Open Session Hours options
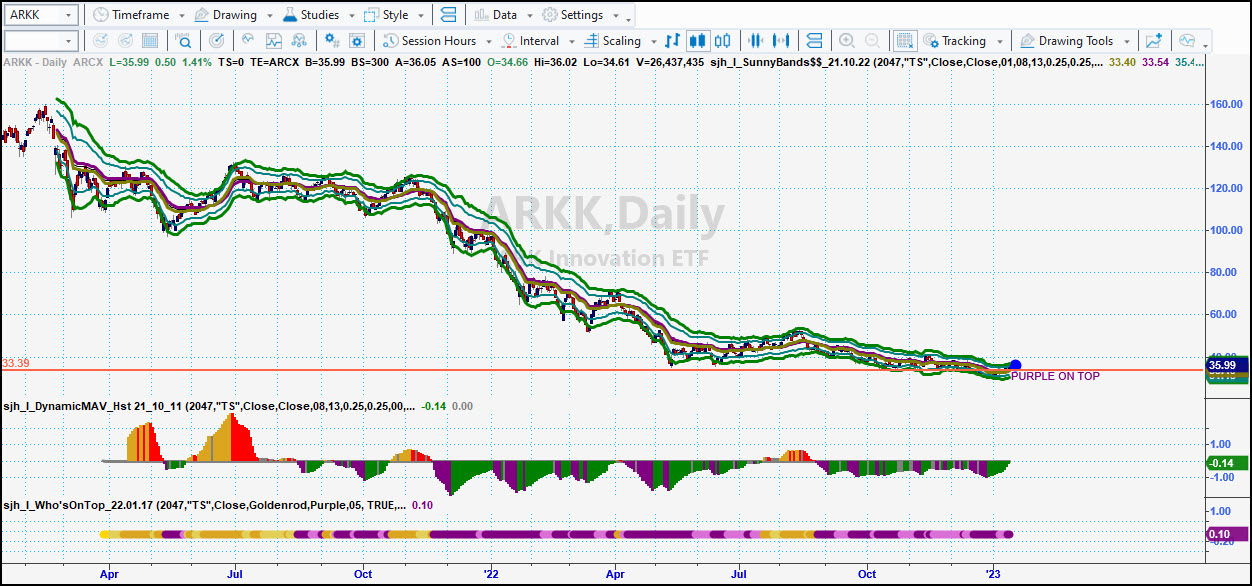This screenshot has width=1252, height=586. click(x=428, y=41)
